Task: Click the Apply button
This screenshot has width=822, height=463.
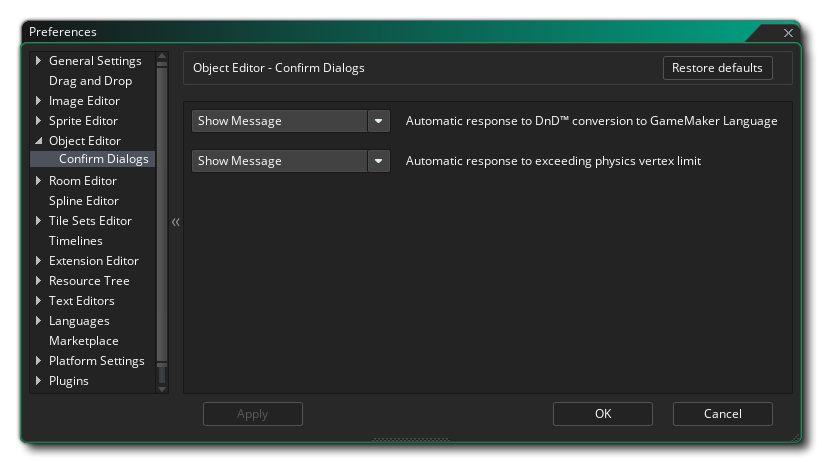Action: (252, 414)
